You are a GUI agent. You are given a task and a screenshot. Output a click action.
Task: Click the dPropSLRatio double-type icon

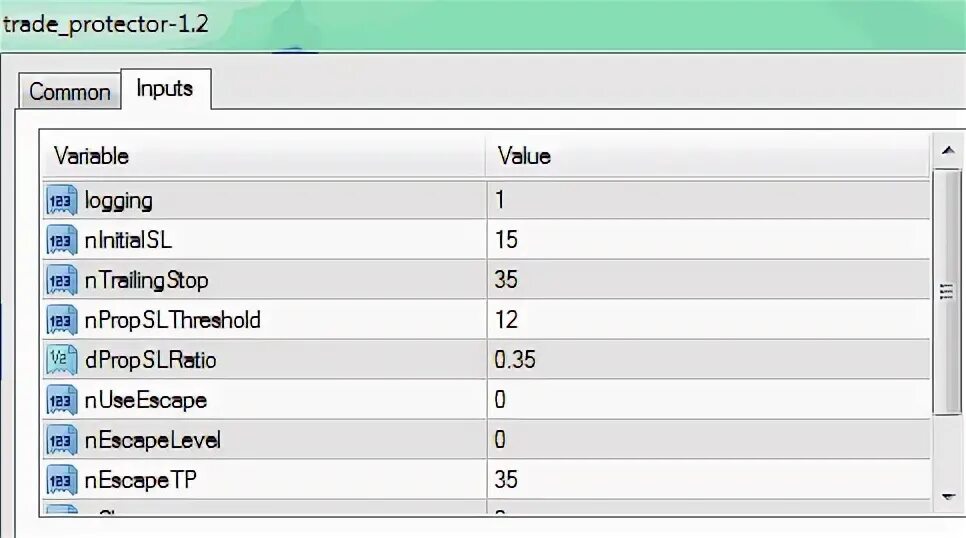pos(61,361)
